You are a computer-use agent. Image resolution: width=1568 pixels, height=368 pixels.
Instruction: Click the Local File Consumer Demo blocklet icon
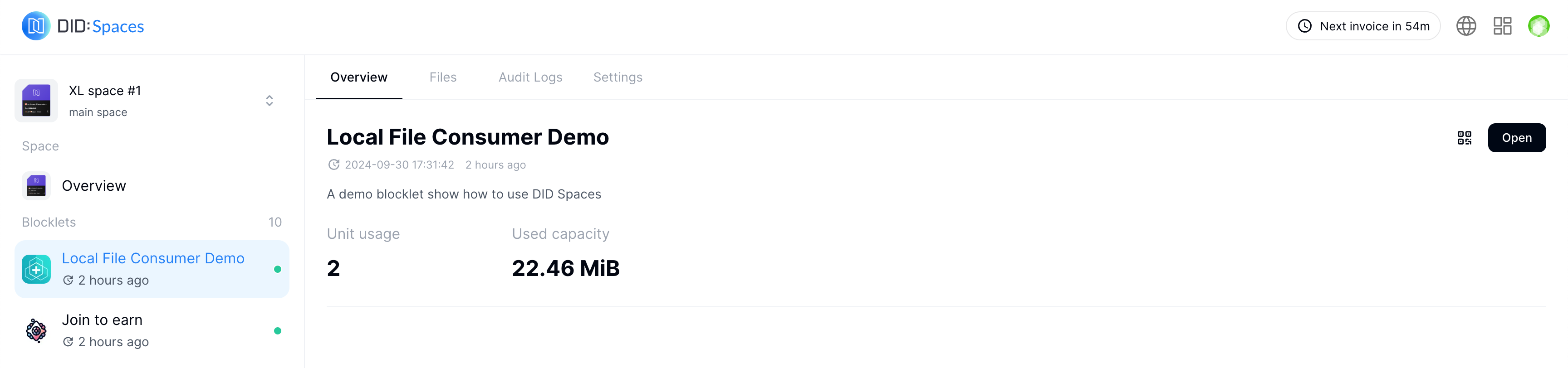(36, 269)
